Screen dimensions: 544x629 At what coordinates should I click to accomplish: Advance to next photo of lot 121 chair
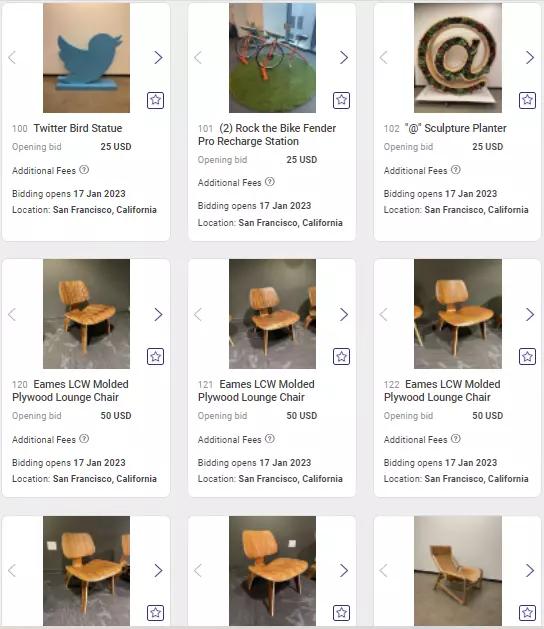tap(344, 314)
